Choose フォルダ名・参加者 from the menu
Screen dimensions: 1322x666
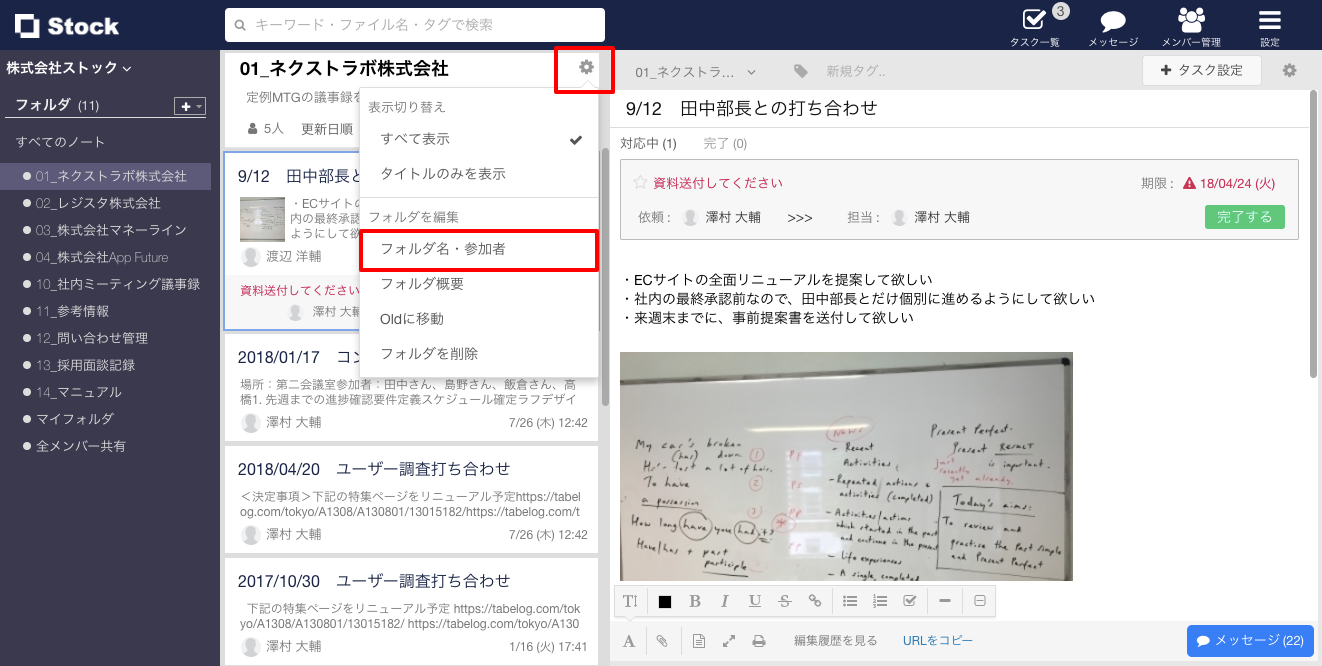click(443, 250)
